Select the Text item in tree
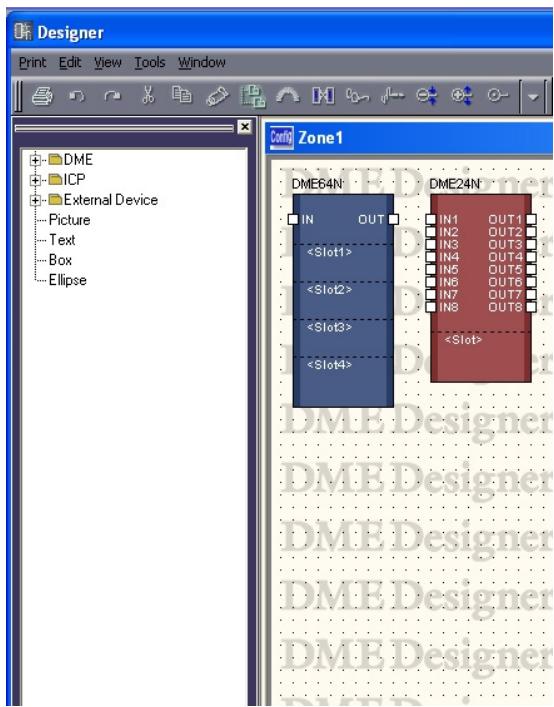This screenshot has height=707, width=554. 62,240
